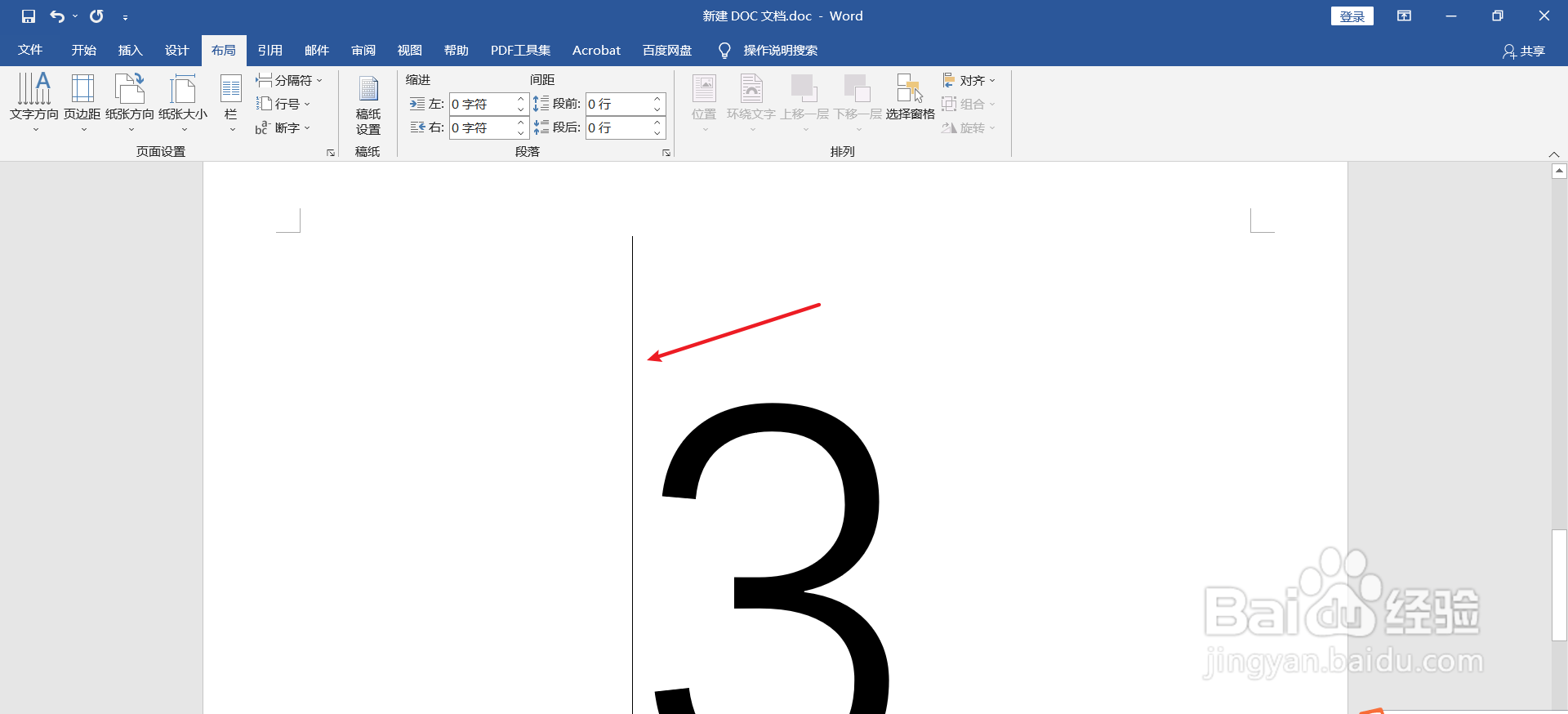Open 页边距 margins tool

tap(82, 102)
